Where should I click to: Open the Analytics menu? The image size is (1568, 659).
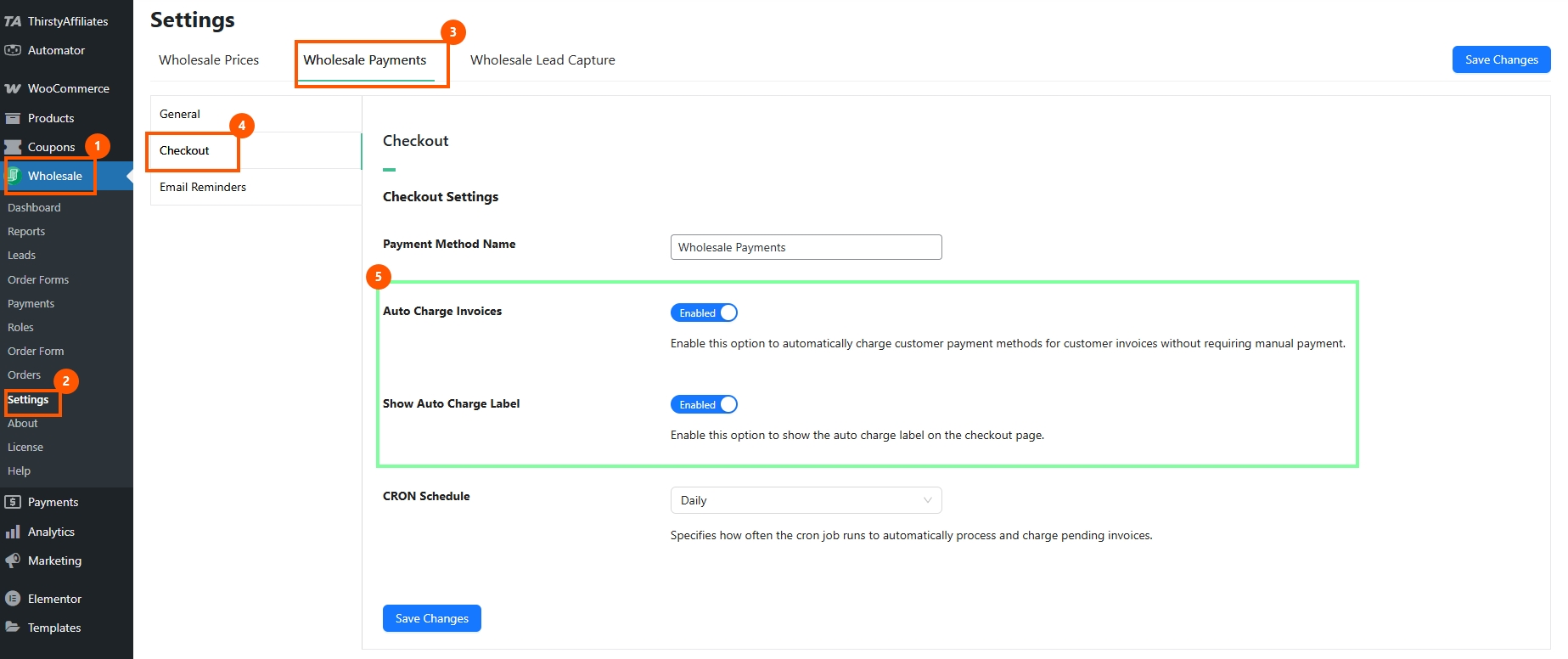pyautogui.click(x=66, y=532)
